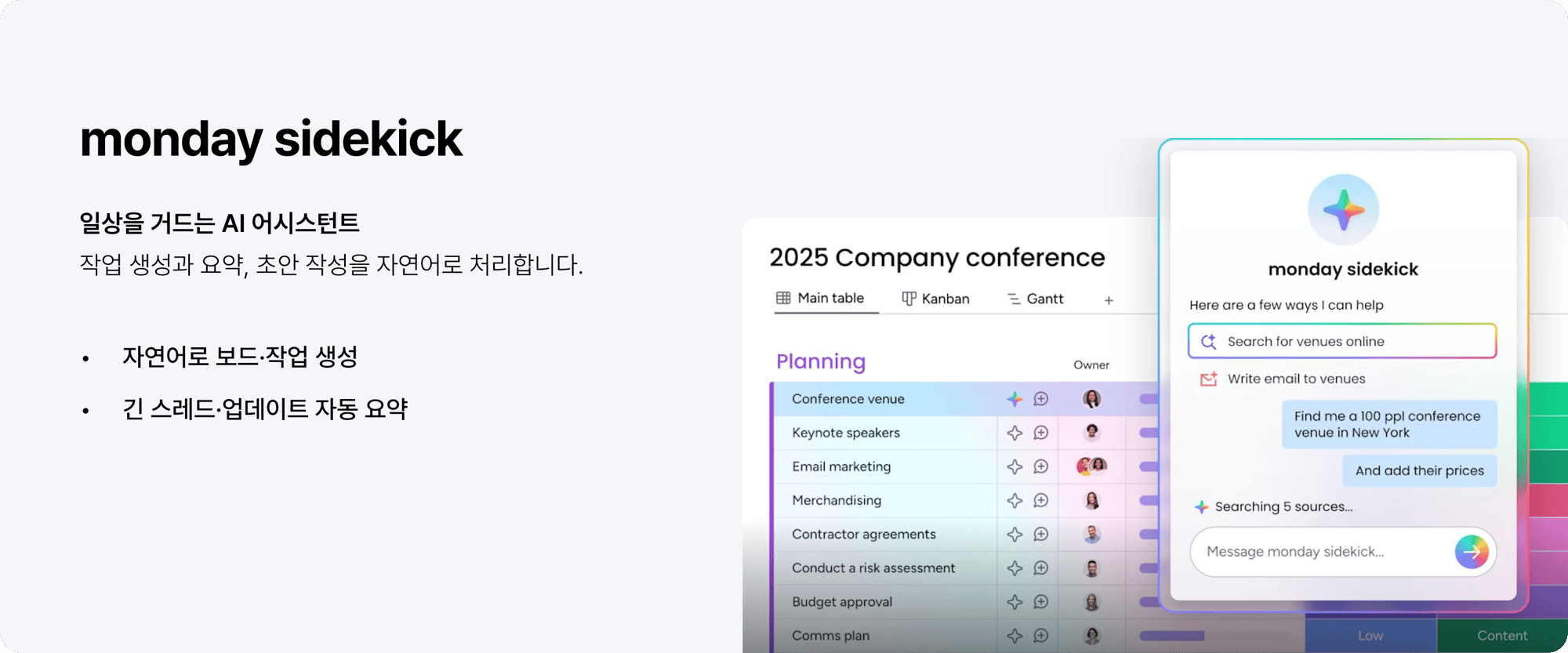Switch to the Kanban view tab
1568x653 pixels.
935,299
